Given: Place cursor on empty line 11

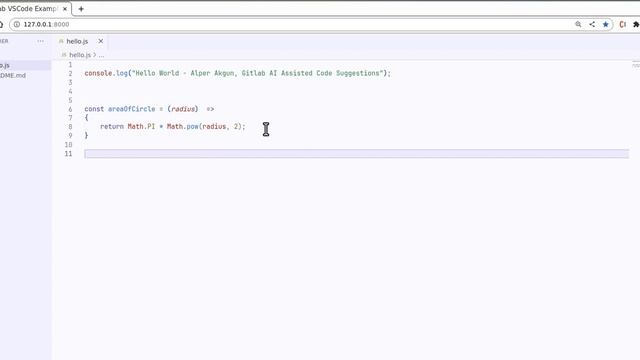Looking at the screenshot, I should [x=356, y=154].
